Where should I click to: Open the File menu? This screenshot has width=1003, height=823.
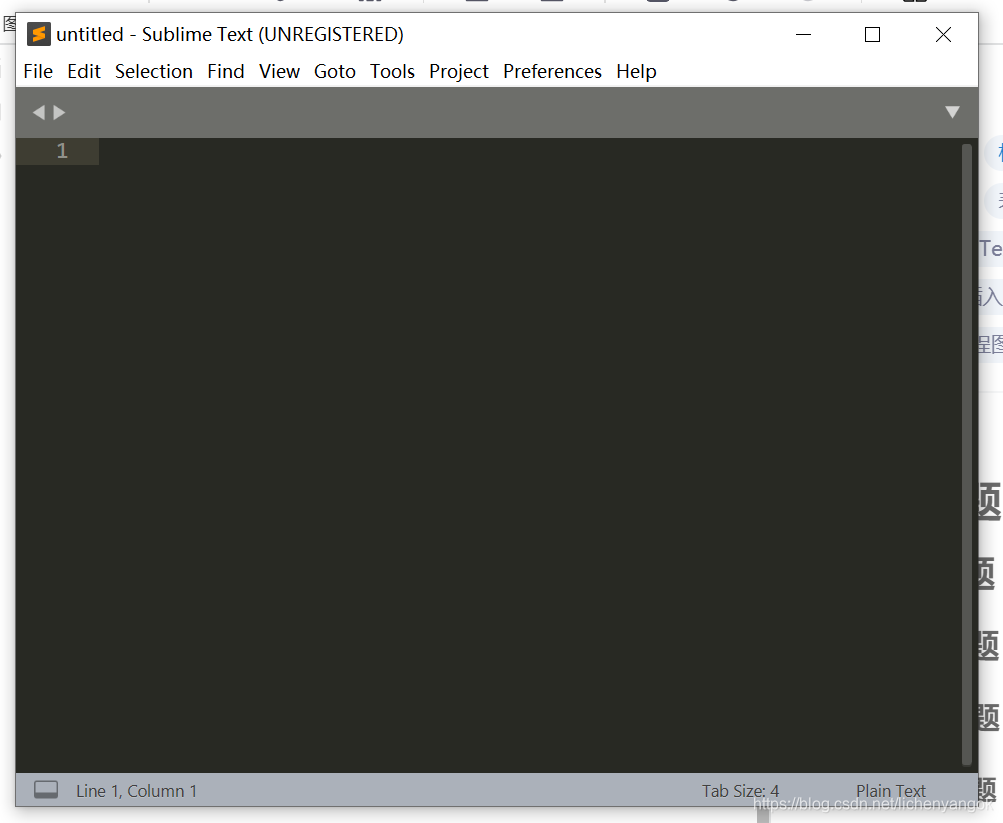pos(38,71)
